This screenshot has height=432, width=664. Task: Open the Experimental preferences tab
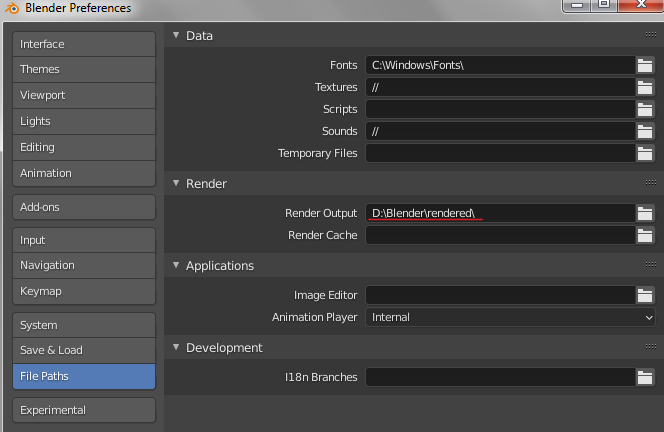(x=84, y=410)
